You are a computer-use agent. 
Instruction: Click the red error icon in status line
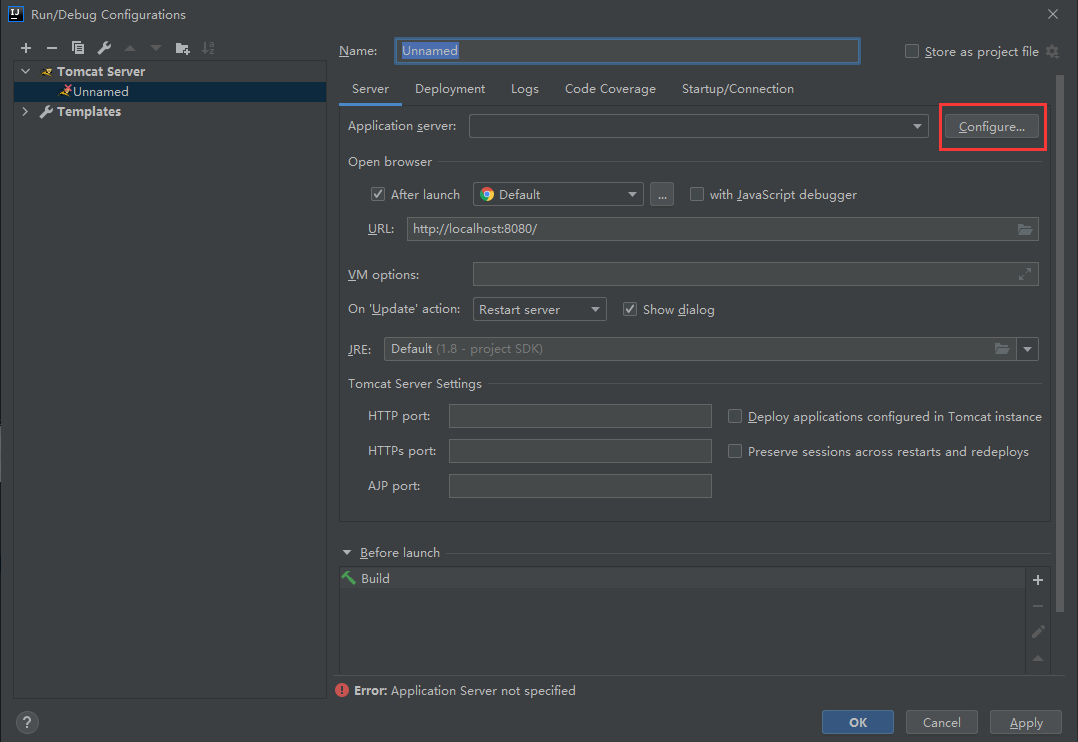point(342,690)
